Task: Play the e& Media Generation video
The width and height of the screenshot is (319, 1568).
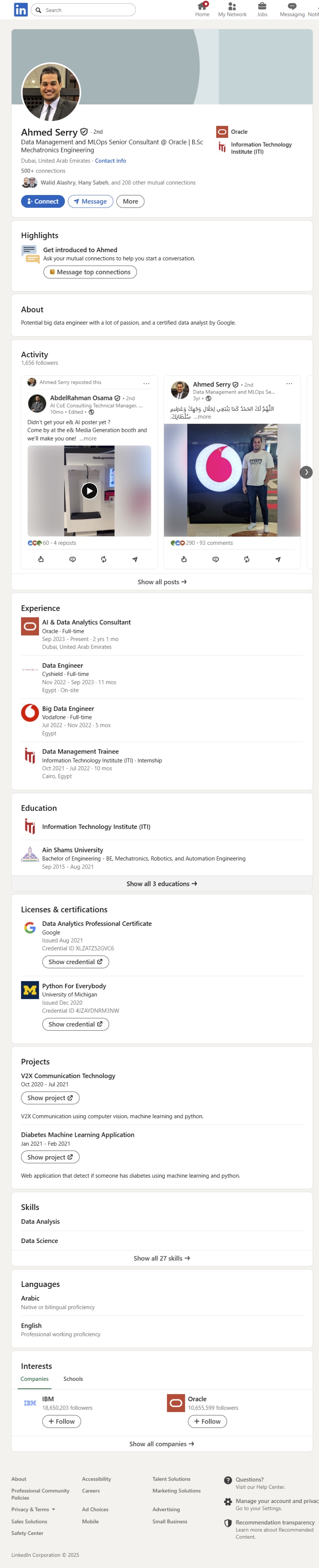Action: 89,491
